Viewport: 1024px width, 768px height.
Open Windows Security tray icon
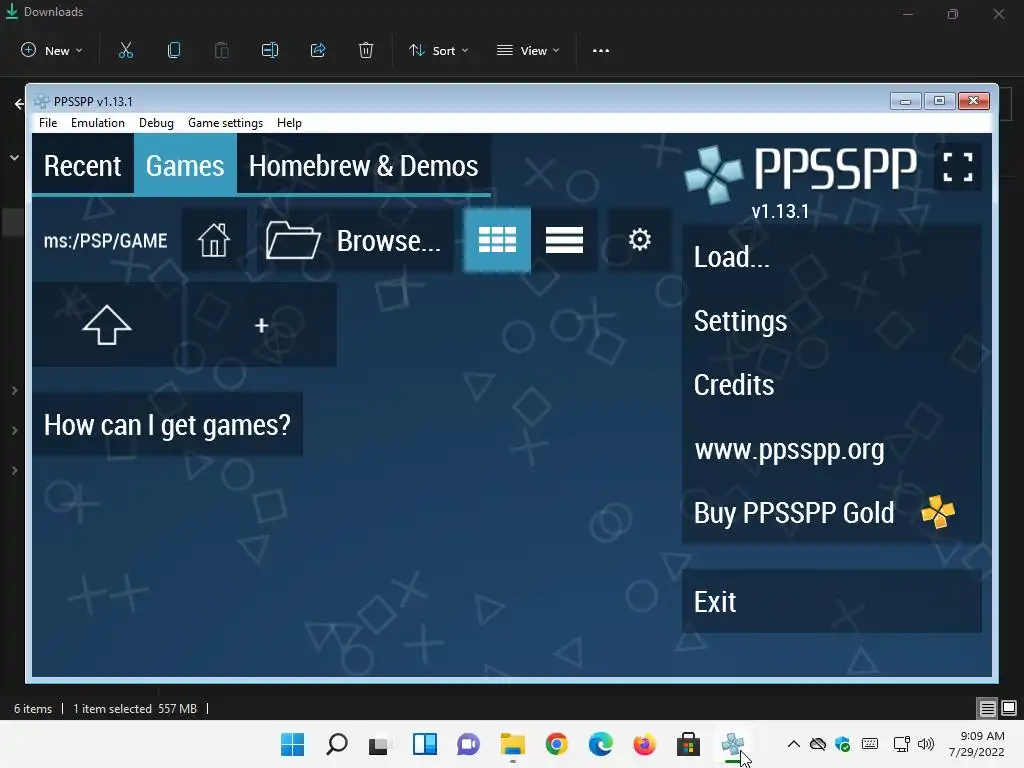(x=842, y=744)
